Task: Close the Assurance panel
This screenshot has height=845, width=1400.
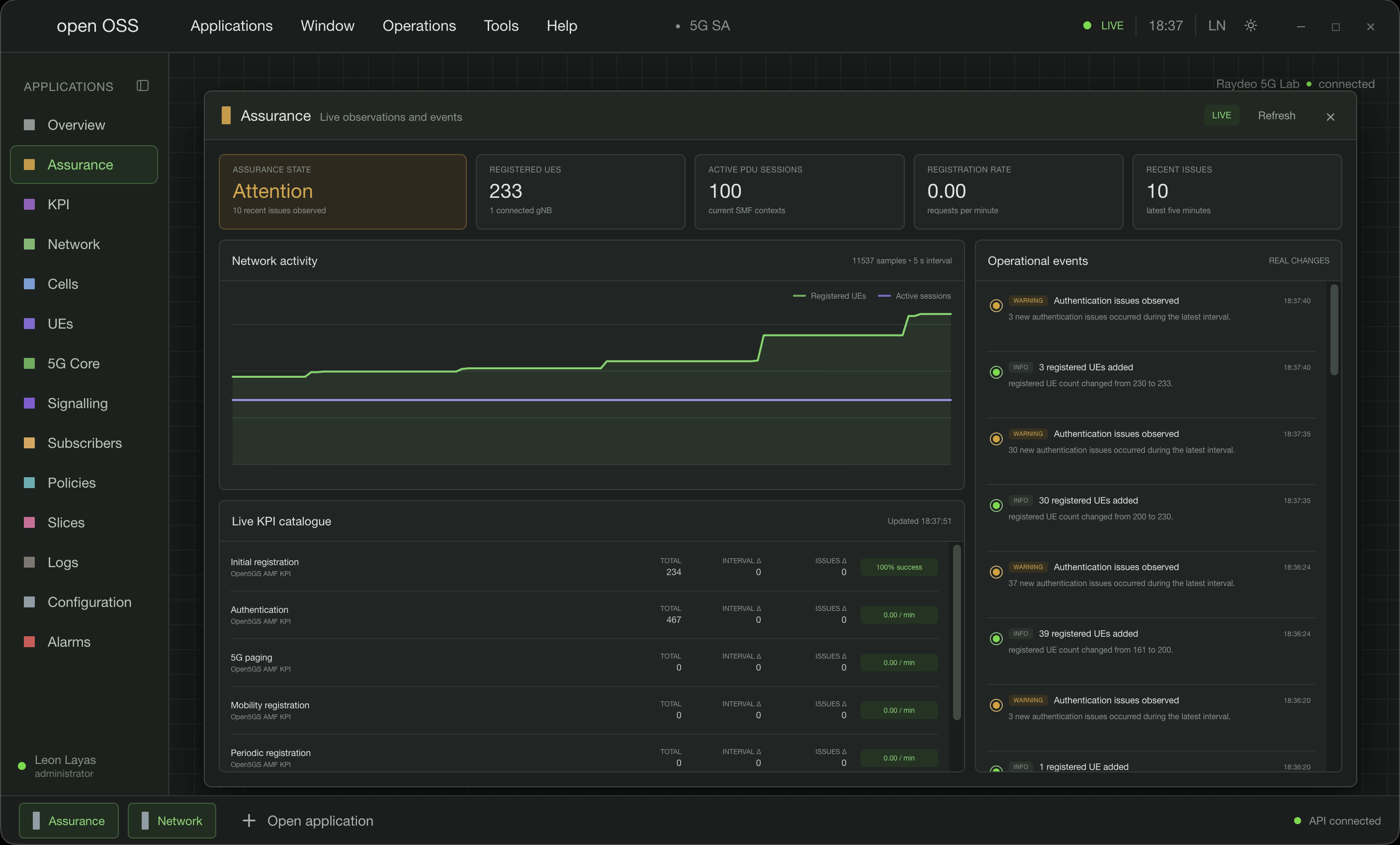Action: click(1330, 117)
